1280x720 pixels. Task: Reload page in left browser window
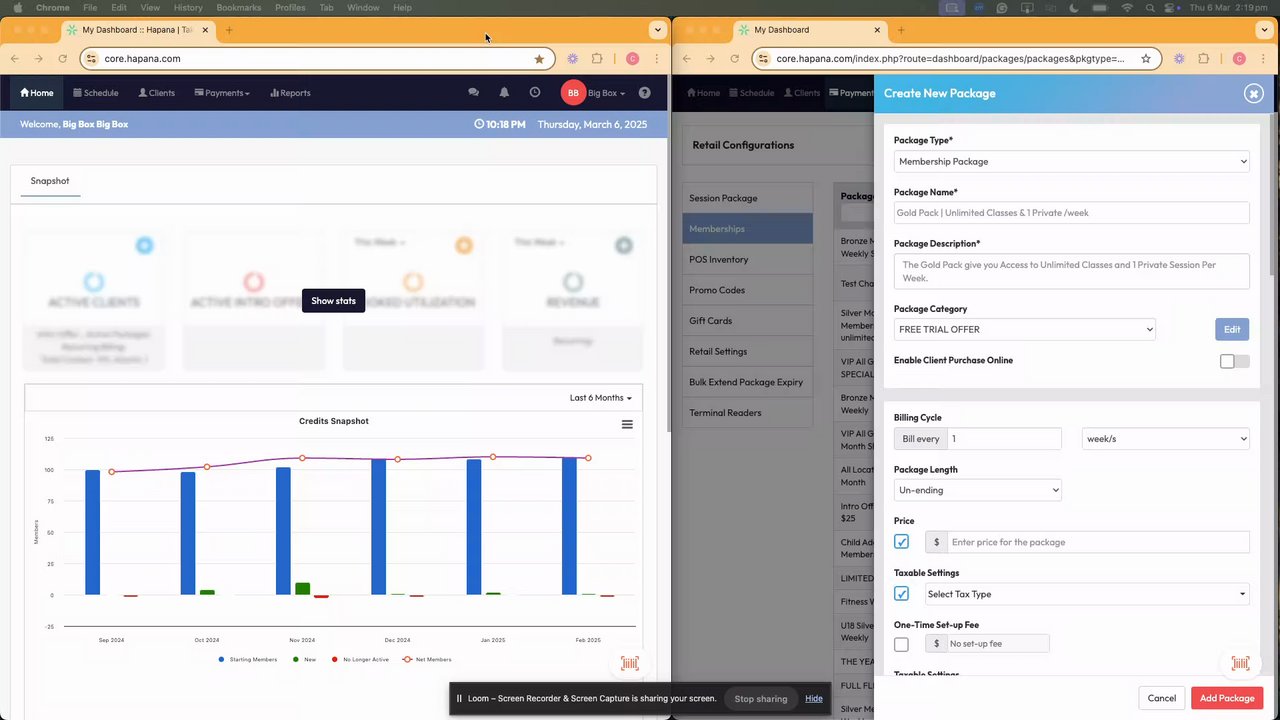[x=62, y=59]
